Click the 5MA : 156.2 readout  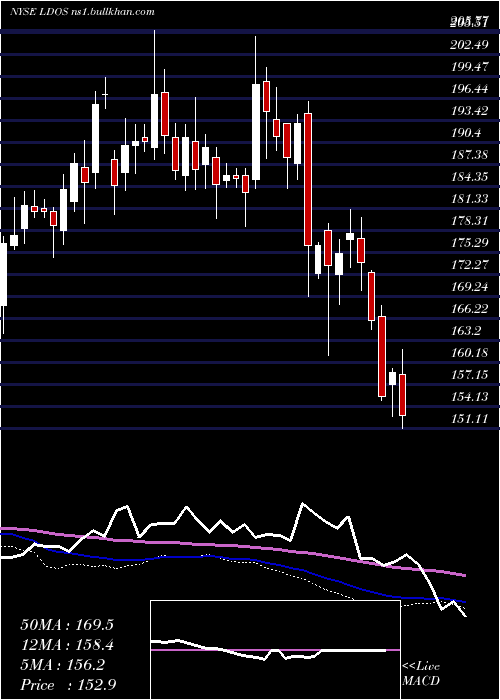62,665
